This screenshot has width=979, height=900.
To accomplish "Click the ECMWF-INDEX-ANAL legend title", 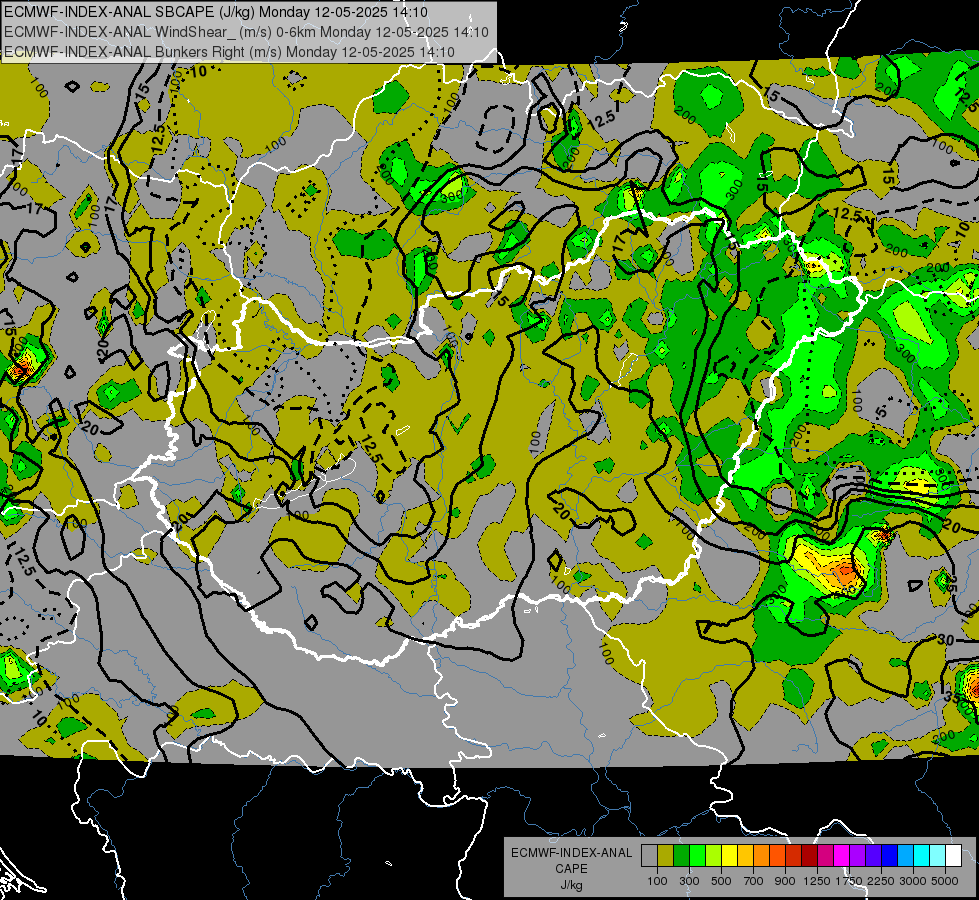I will tap(571, 853).
